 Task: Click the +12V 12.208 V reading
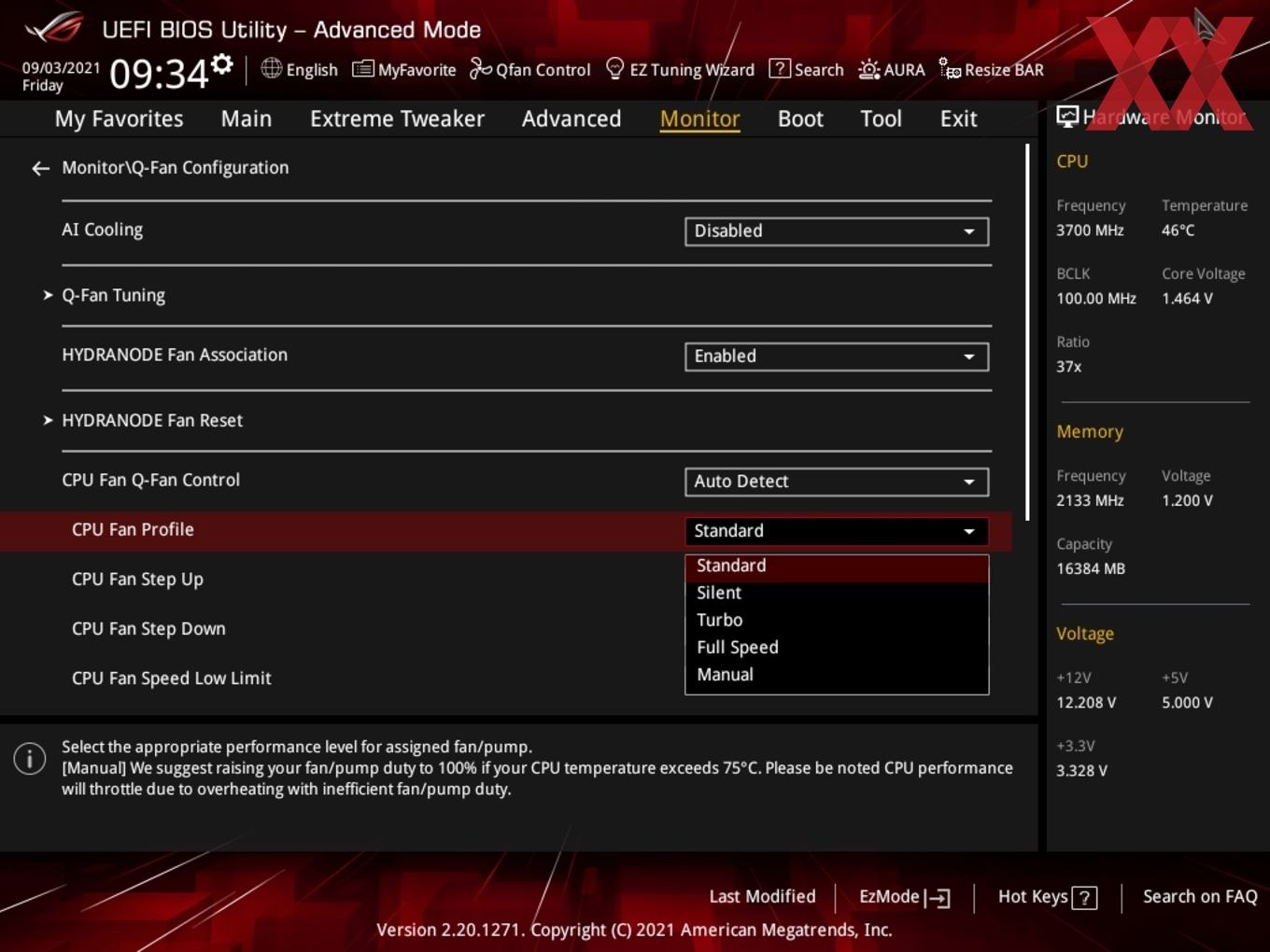1086,703
